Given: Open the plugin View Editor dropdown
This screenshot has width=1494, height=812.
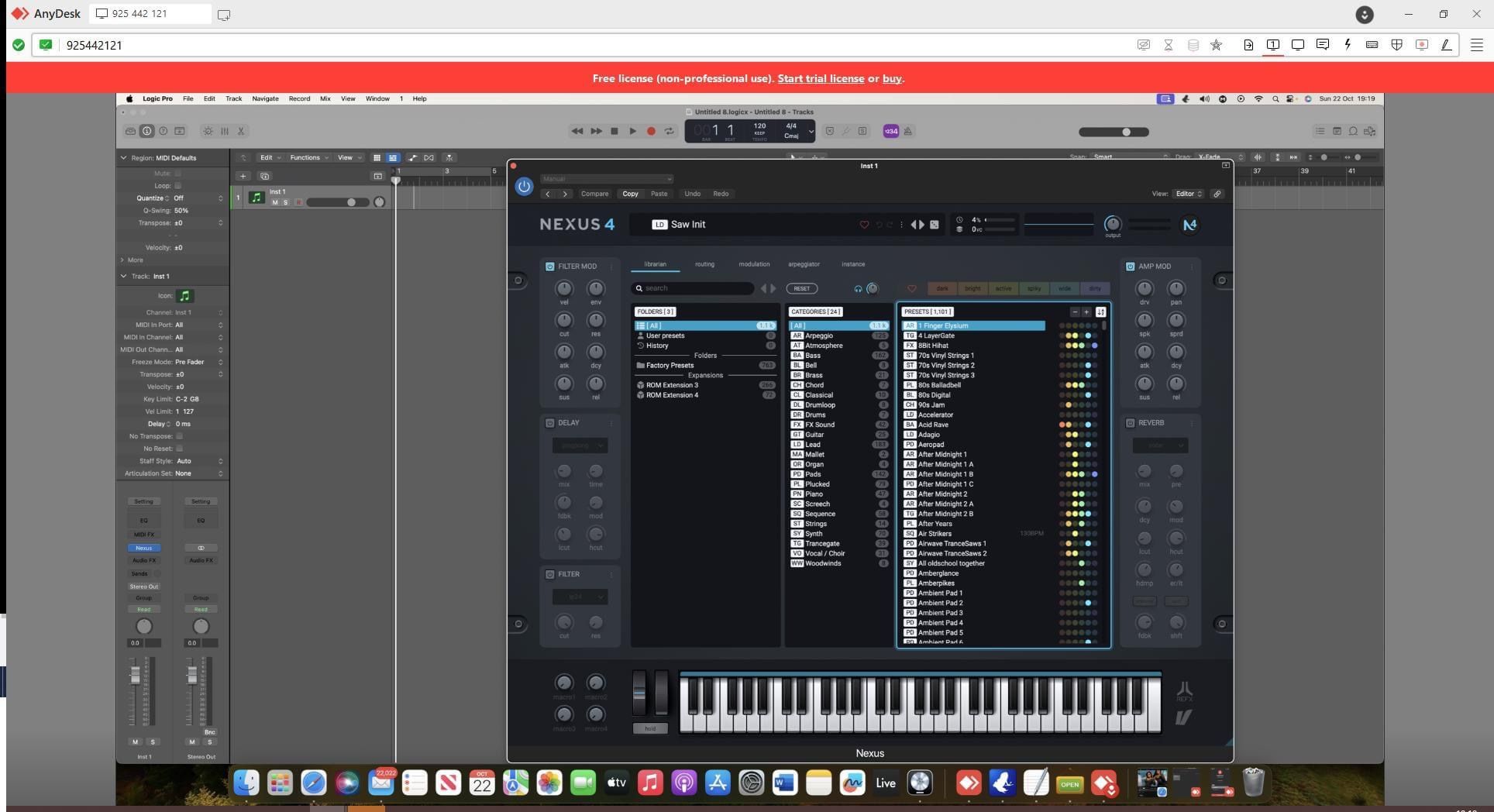Looking at the screenshot, I should (x=1189, y=194).
